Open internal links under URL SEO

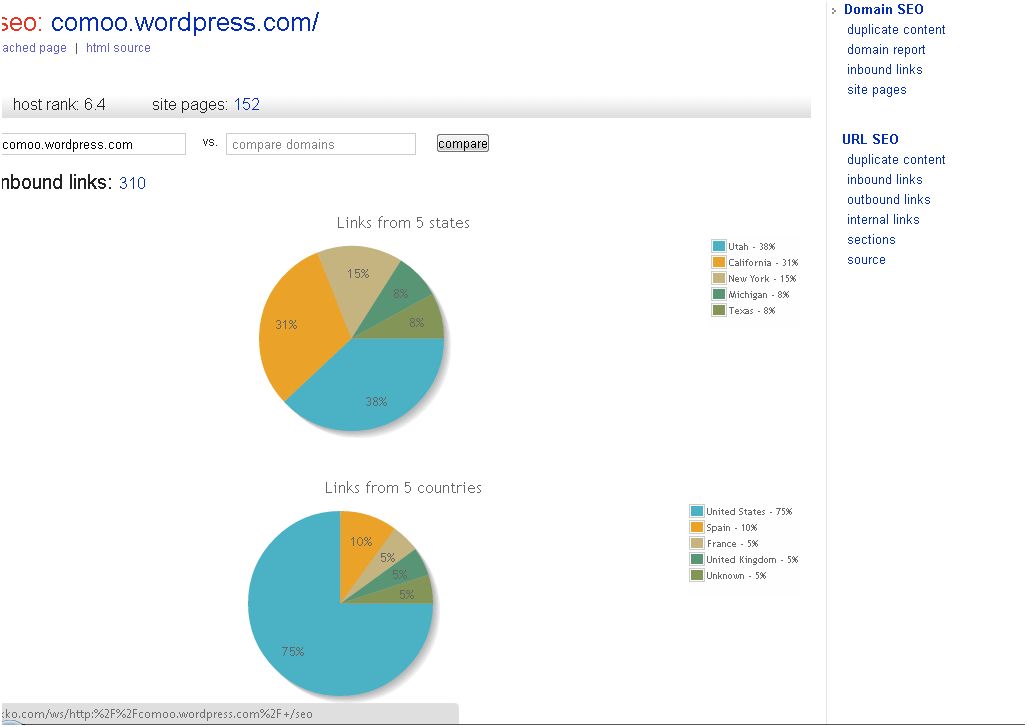[x=882, y=220]
